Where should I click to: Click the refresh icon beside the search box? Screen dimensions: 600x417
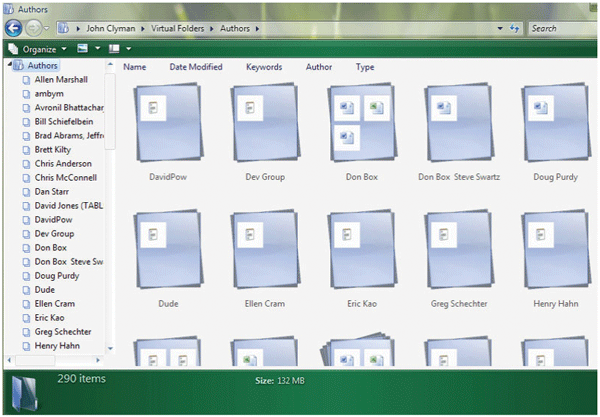click(x=517, y=28)
